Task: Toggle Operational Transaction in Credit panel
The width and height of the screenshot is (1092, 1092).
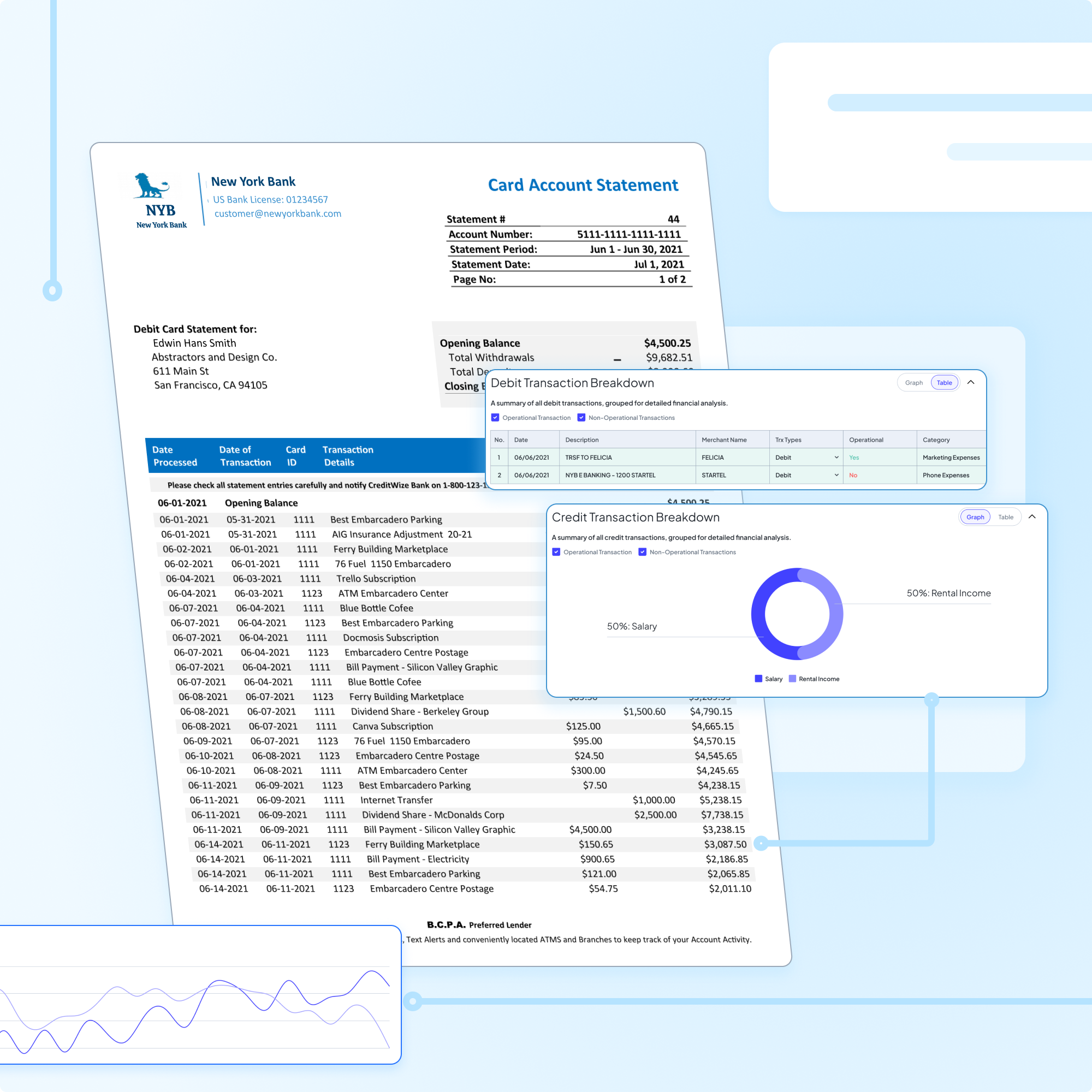Action: (x=556, y=552)
